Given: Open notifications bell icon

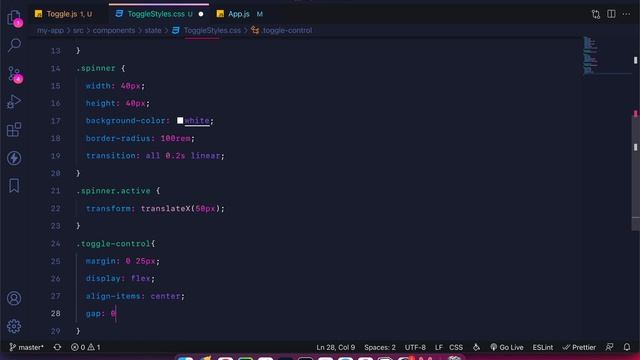Looking at the screenshot, I should coord(627,347).
